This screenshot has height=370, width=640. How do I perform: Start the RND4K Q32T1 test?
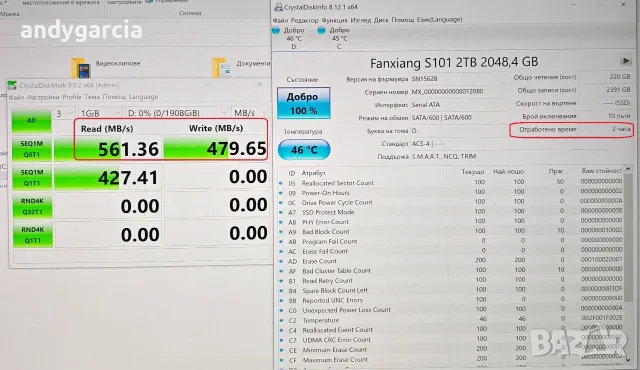tap(32, 206)
